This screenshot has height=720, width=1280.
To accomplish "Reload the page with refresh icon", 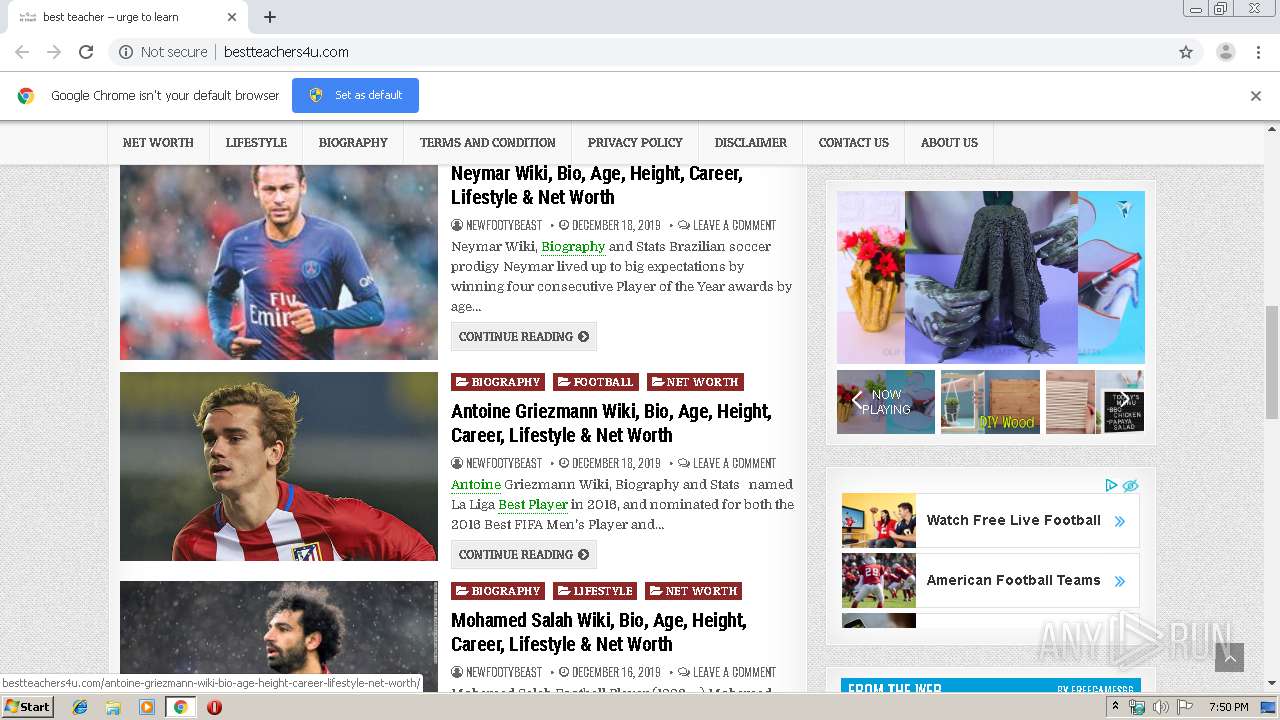I will 86,52.
